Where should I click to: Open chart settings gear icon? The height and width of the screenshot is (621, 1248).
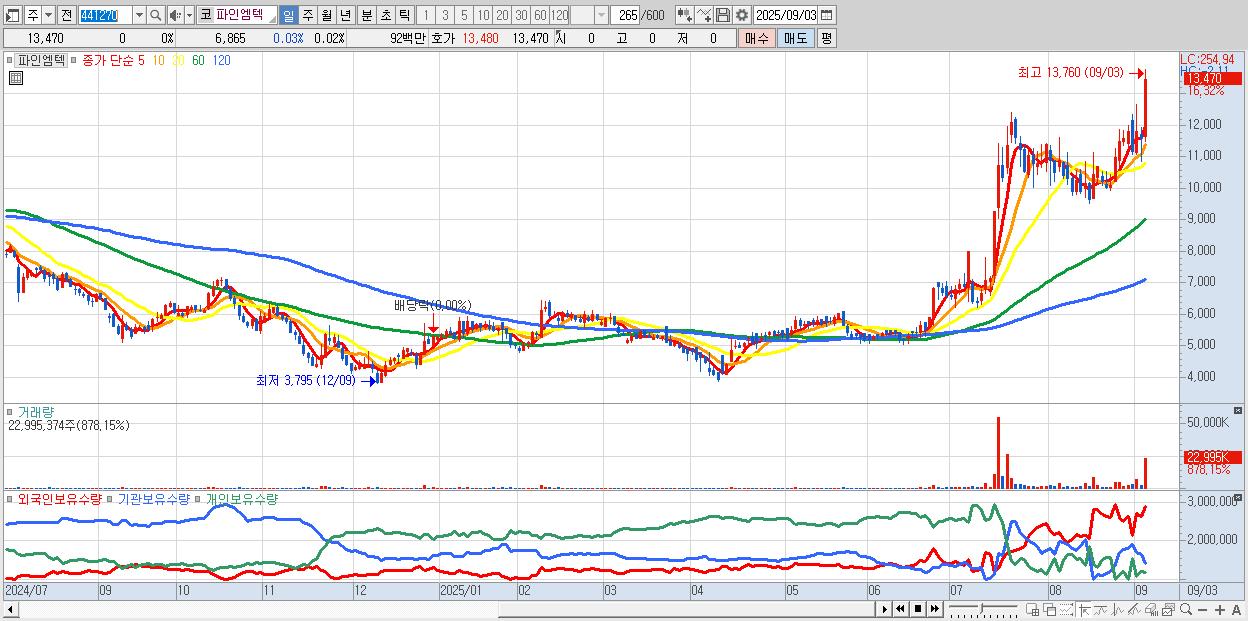[741, 16]
